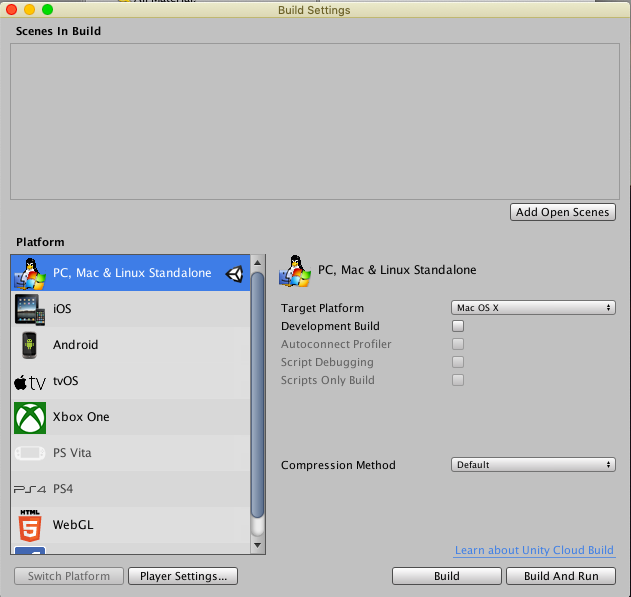The width and height of the screenshot is (631, 597).
Task: Click the Scenes In Build heading
Action: pos(58,31)
